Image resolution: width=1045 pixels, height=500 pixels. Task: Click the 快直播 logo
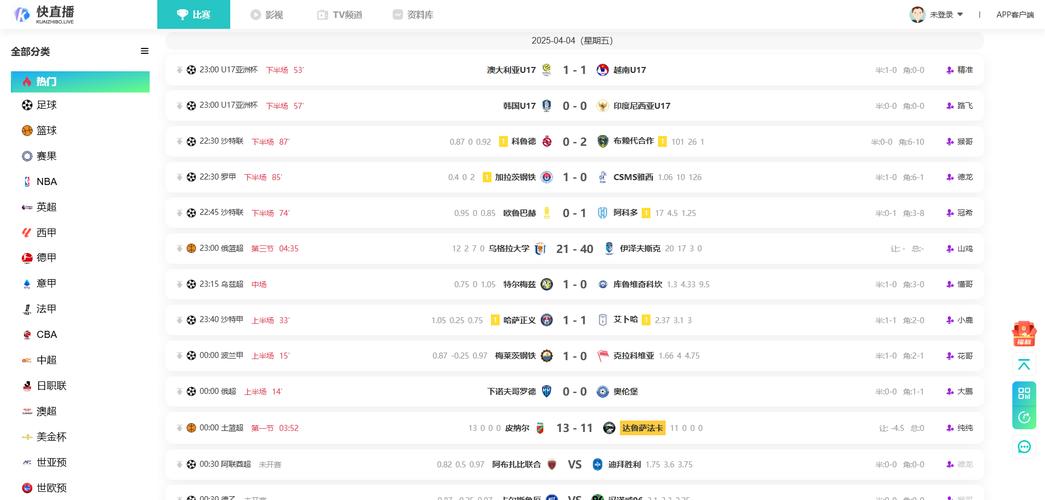[45, 14]
